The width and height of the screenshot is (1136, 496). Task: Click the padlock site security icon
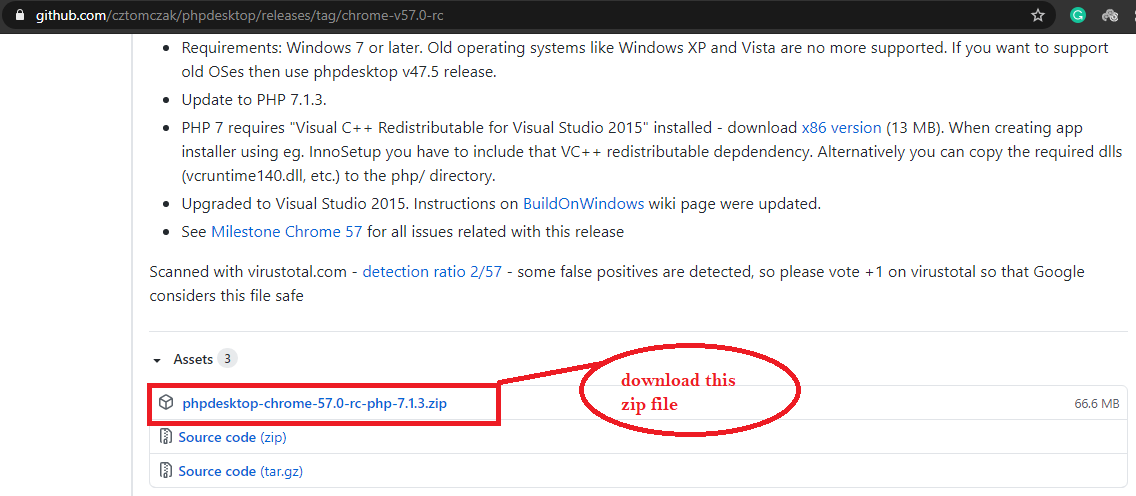coord(20,15)
